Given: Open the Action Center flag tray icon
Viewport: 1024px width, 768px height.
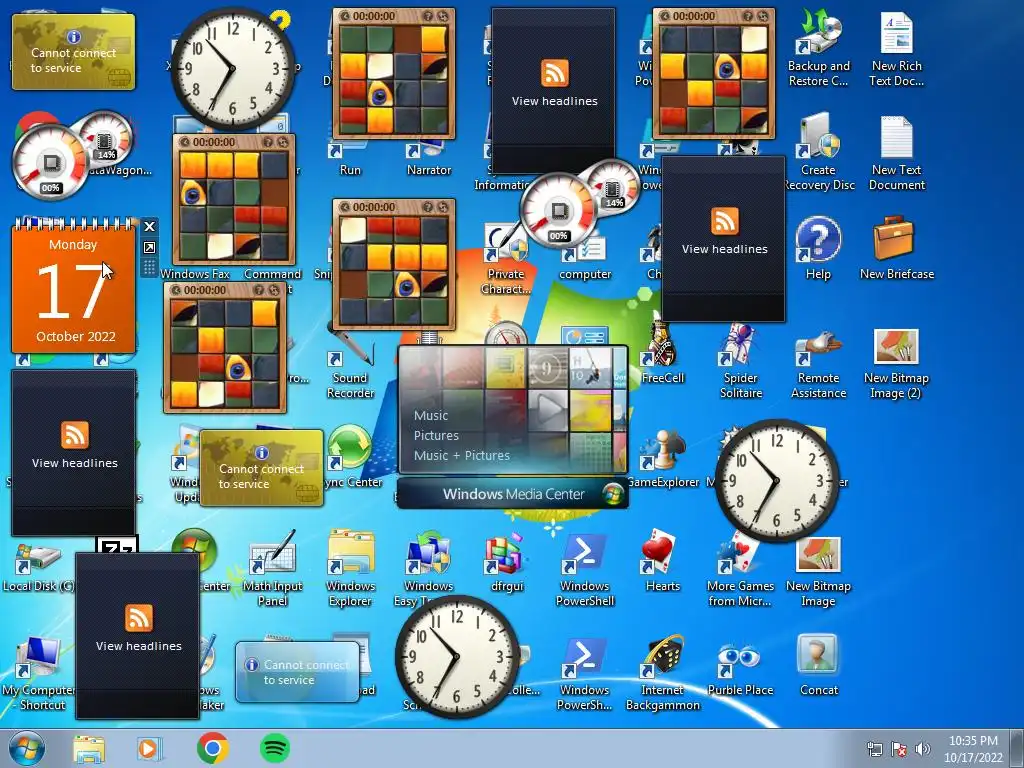Looking at the screenshot, I should [899, 749].
